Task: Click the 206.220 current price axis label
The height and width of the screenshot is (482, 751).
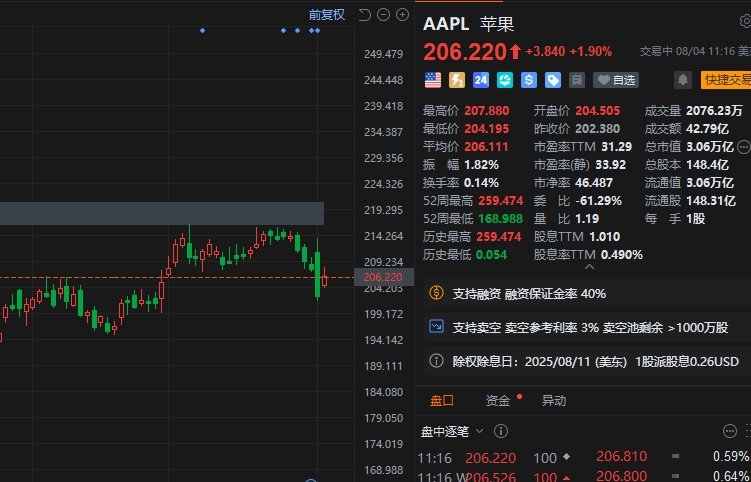Action: tap(384, 277)
